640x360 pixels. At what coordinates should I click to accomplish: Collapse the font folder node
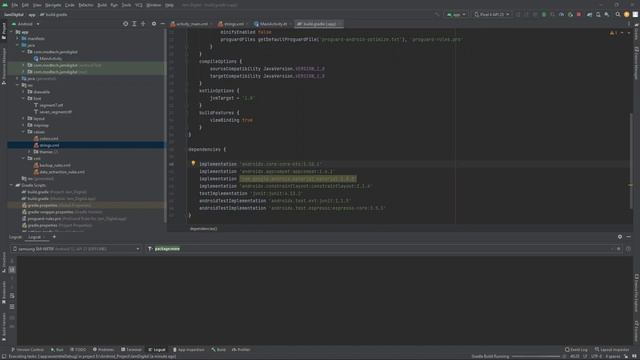click(x=24, y=98)
